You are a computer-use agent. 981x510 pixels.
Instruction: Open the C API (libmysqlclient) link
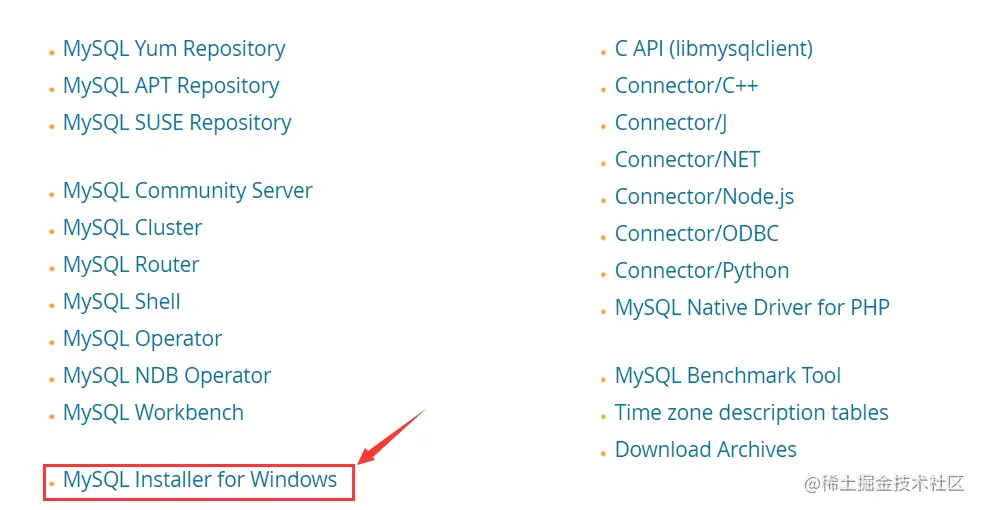click(714, 49)
